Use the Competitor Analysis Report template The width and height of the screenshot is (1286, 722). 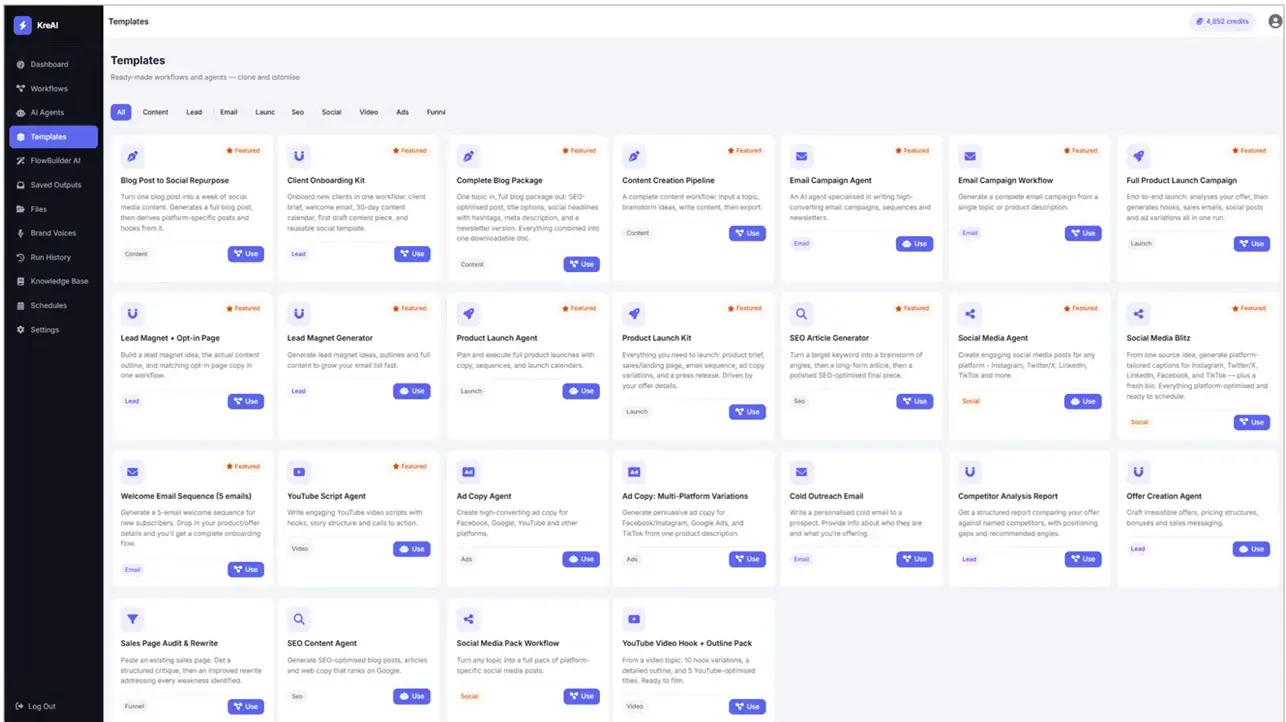(1083, 559)
